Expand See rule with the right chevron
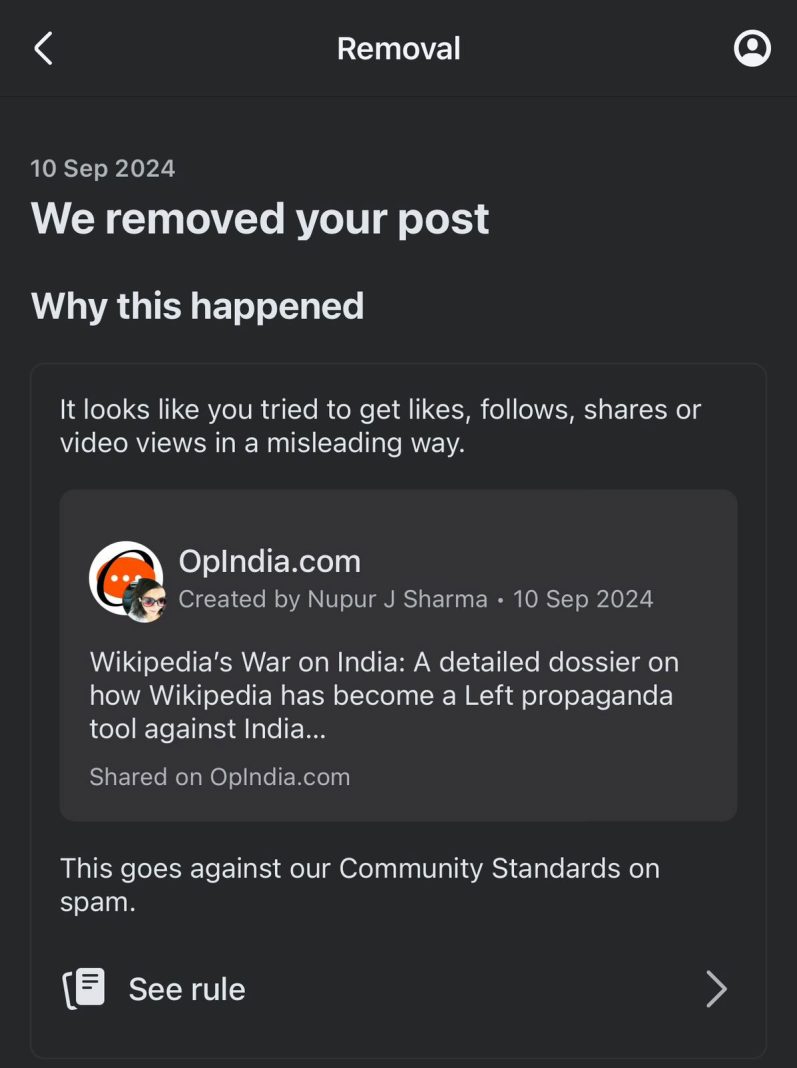Viewport: 797px width, 1068px height. click(717, 988)
